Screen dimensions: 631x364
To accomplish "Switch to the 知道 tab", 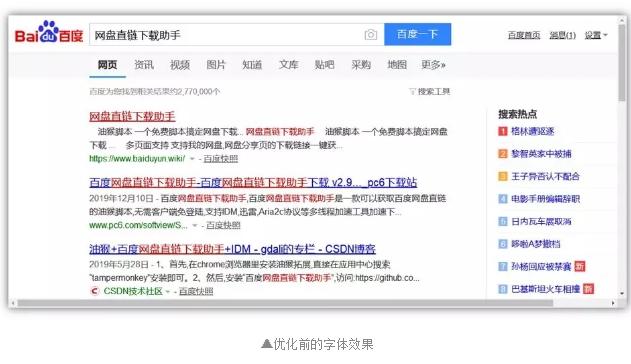I will pyautogui.click(x=252, y=65).
